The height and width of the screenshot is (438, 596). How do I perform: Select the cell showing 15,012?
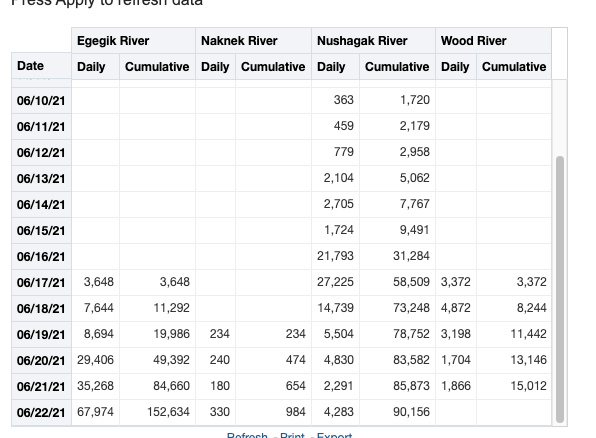tap(514, 386)
